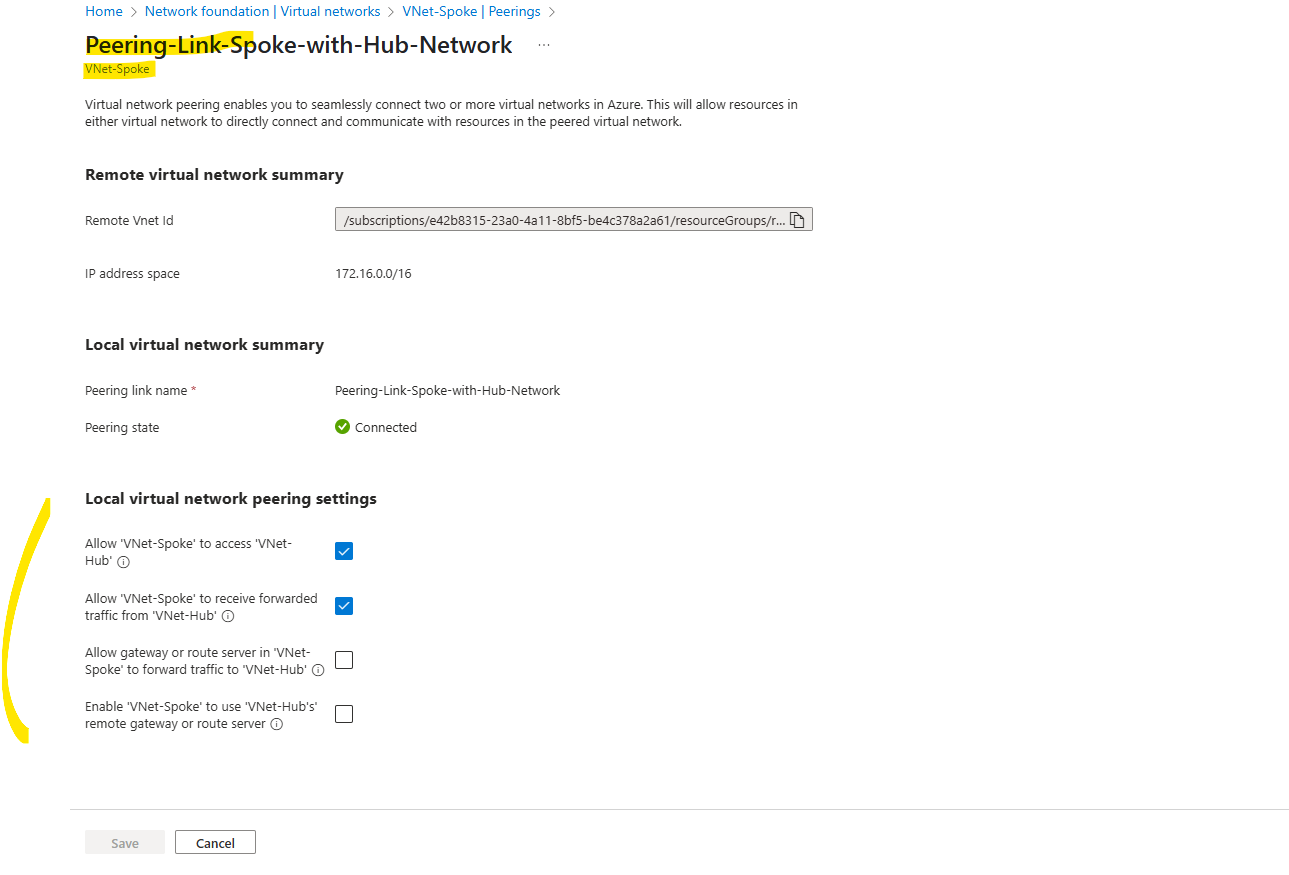Viewport: 1289px width, 875px height.
Task: Click the Cancel button
Action: click(215, 843)
